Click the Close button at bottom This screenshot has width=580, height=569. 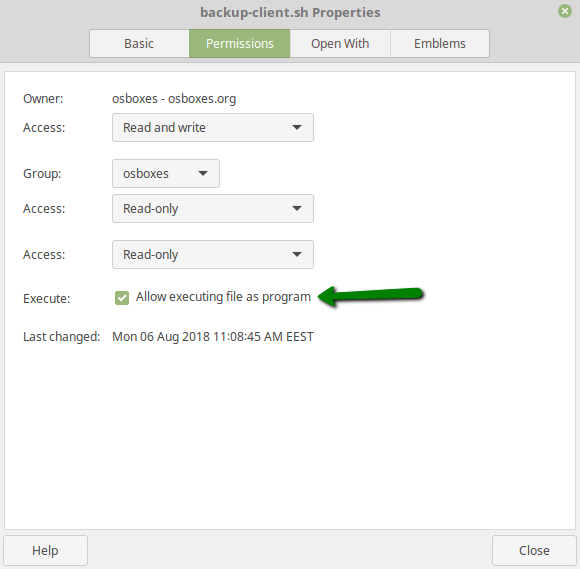[x=534, y=551]
